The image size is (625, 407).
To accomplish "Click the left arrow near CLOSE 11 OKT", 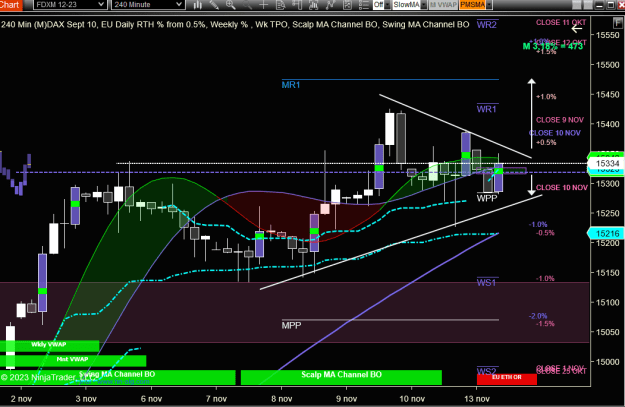I will [x=577, y=29].
